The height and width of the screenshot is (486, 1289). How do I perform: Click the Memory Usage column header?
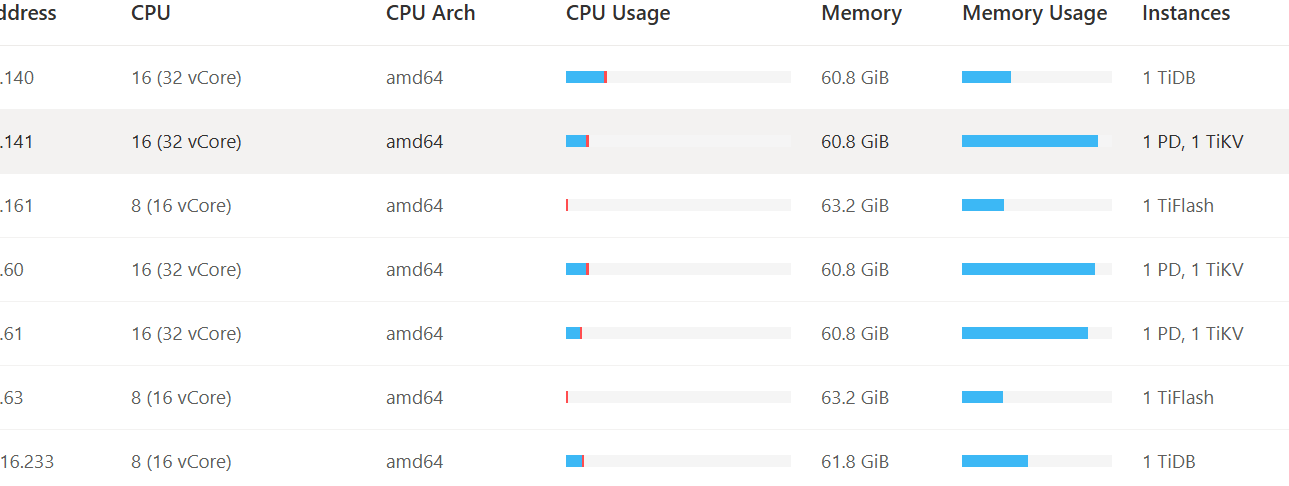[1034, 13]
